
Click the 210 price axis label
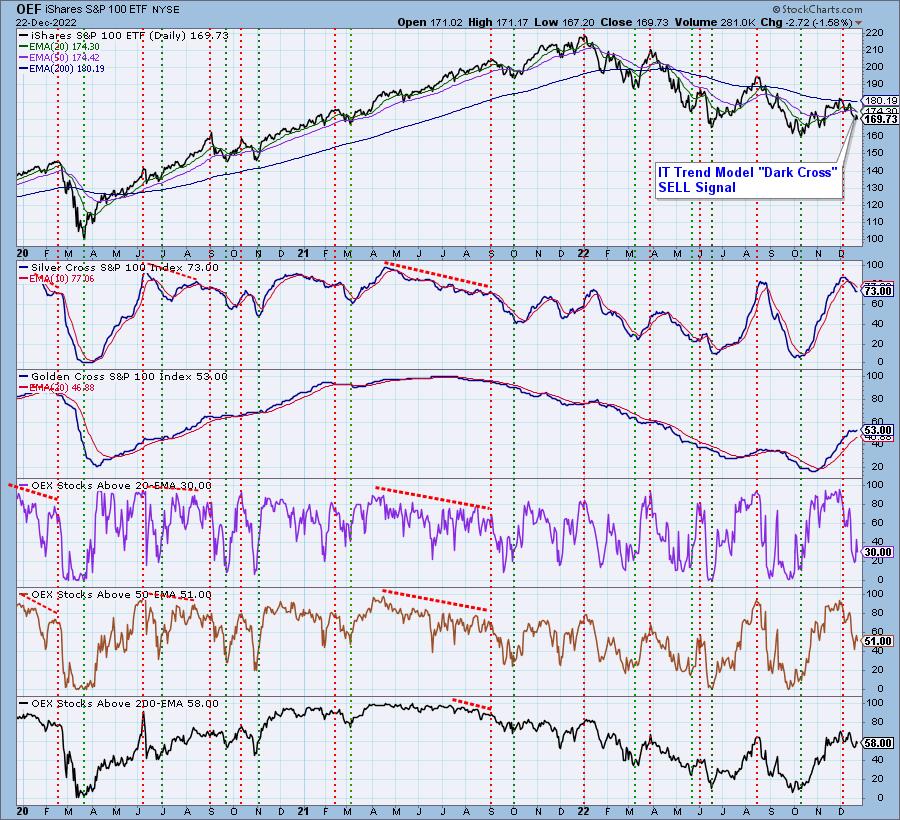click(875, 50)
